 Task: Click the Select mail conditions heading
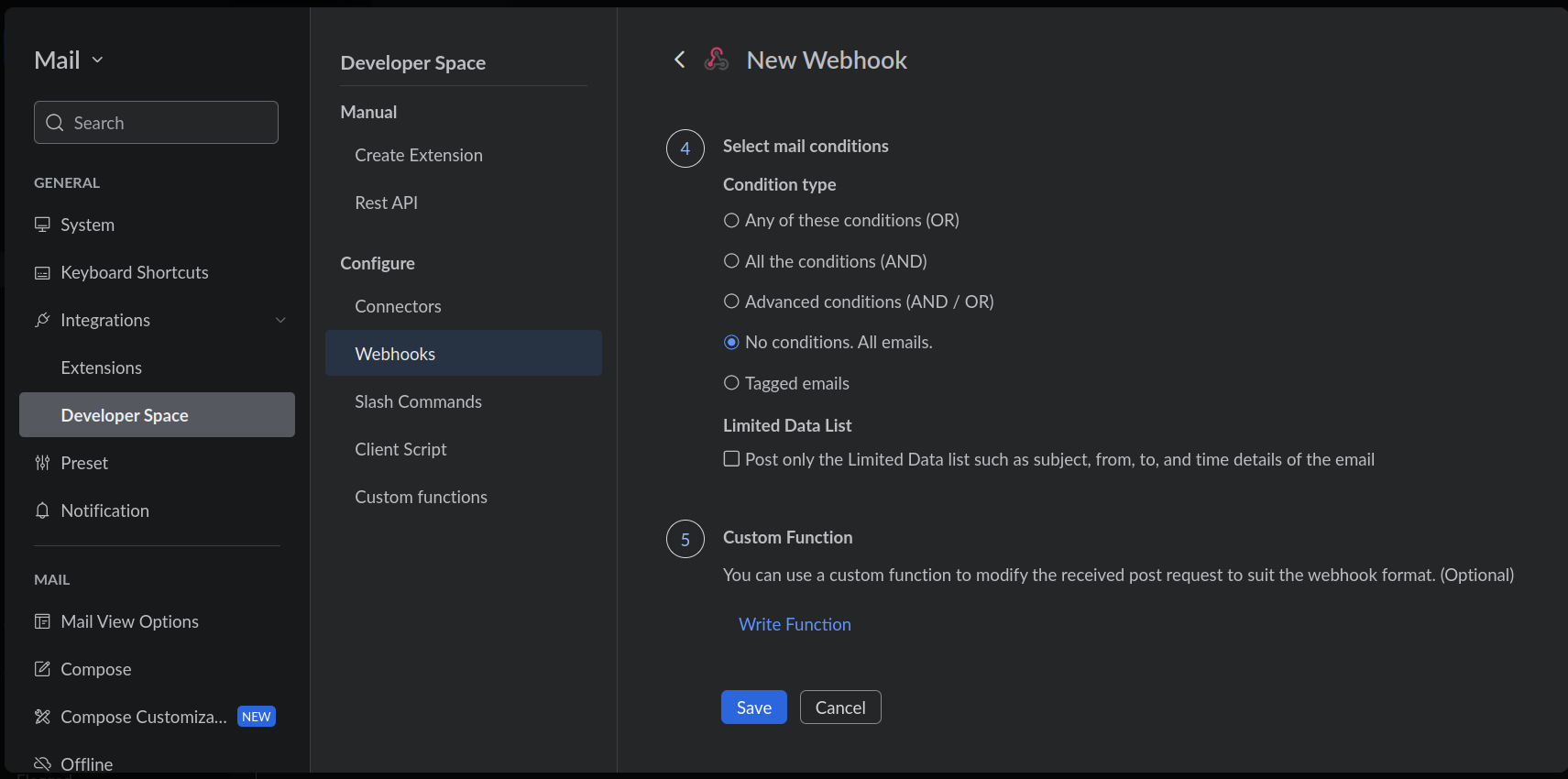(806, 146)
